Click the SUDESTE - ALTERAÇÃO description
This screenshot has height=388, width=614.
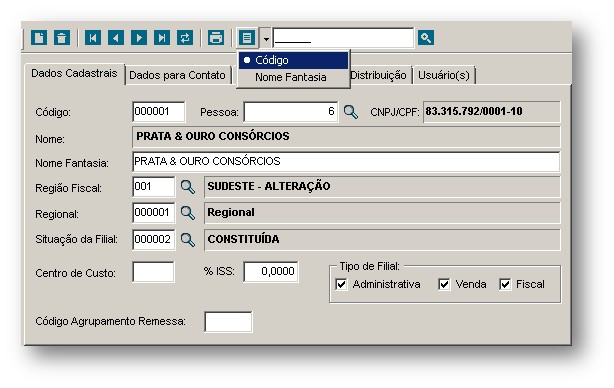269,186
